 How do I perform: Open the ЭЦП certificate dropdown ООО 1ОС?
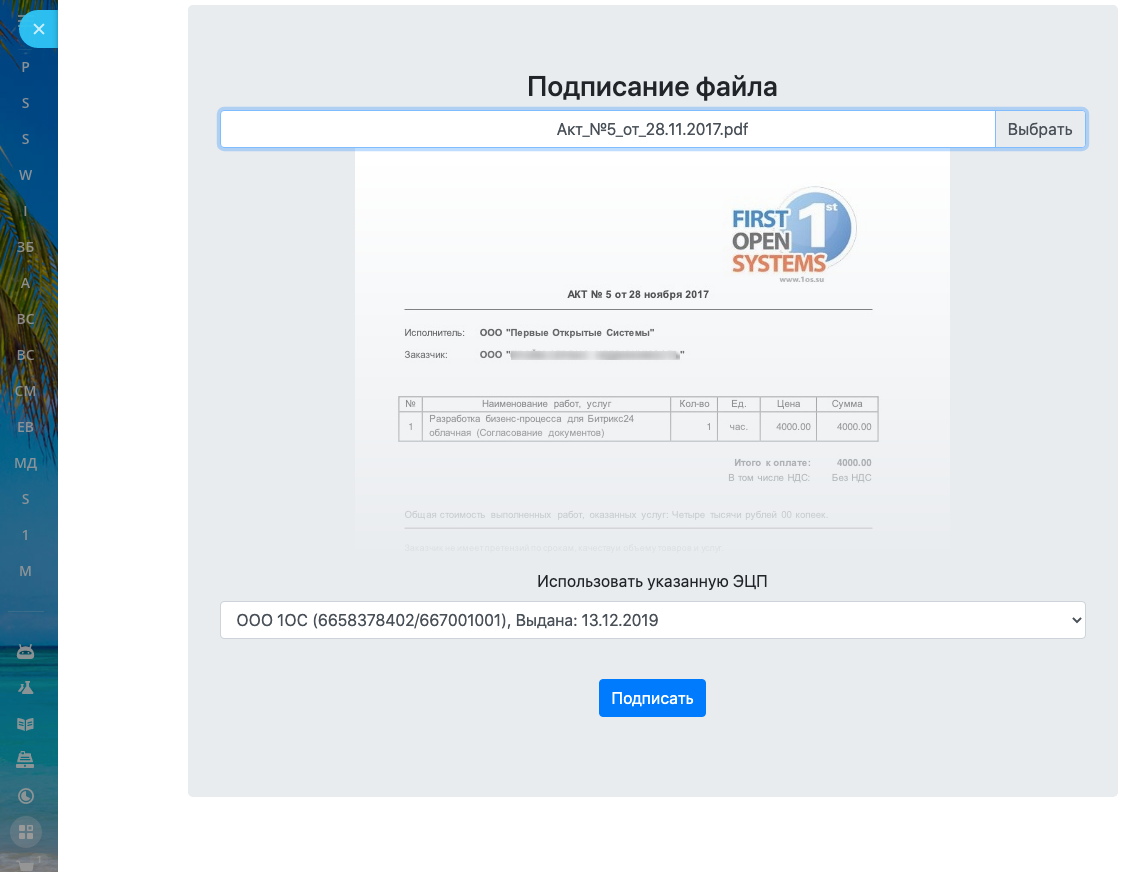tap(652, 620)
